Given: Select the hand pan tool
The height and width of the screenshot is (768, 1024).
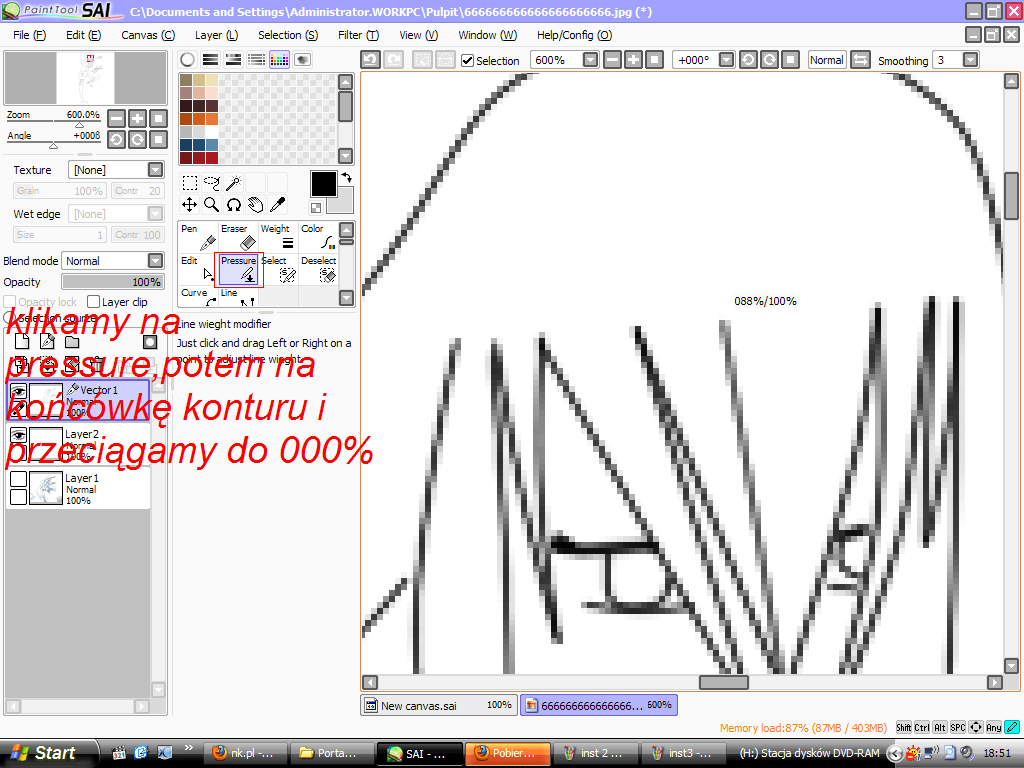Looking at the screenshot, I should click(x=255, y=205).
